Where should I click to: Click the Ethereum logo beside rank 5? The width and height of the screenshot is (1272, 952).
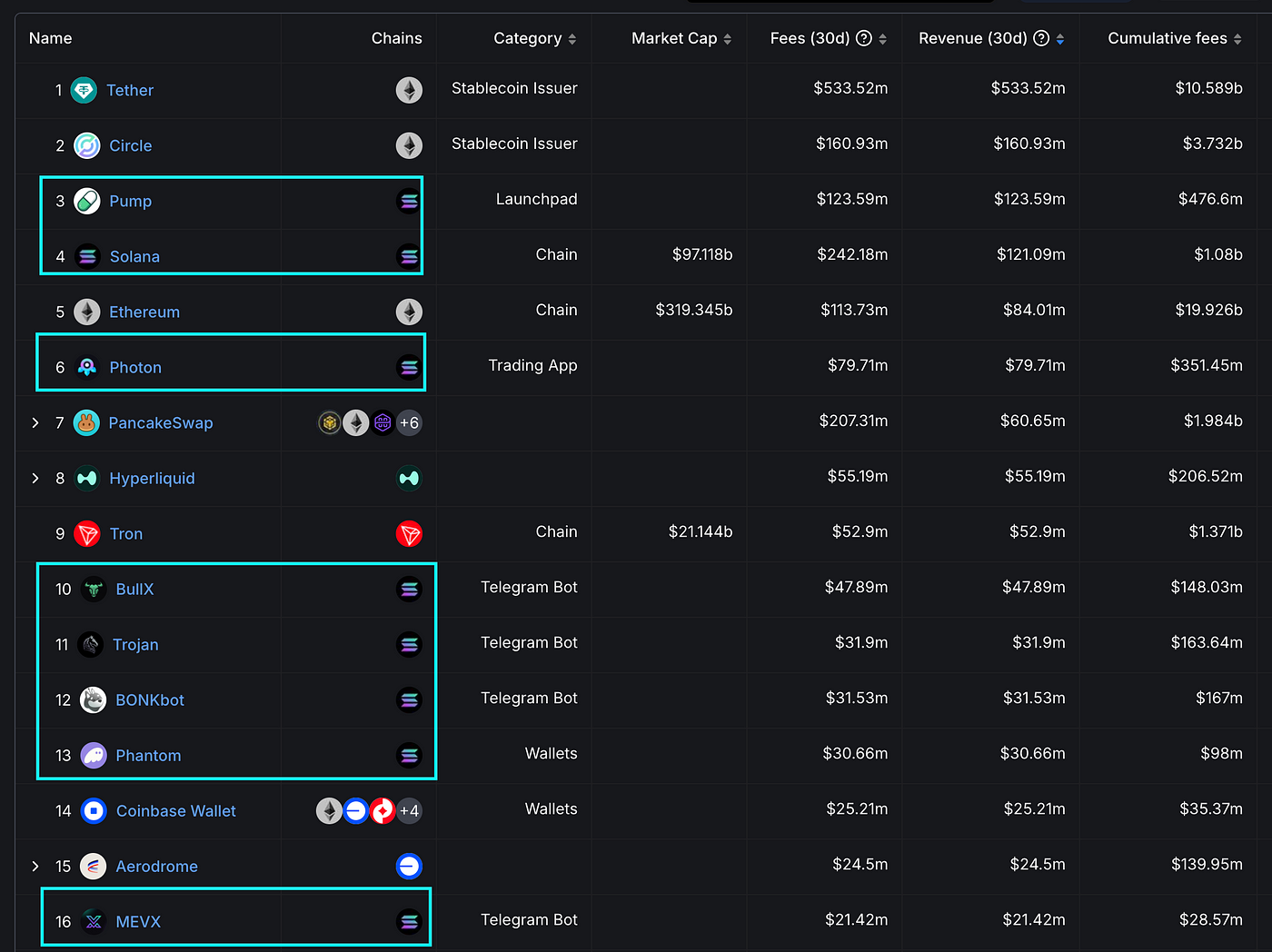[87, 312]
